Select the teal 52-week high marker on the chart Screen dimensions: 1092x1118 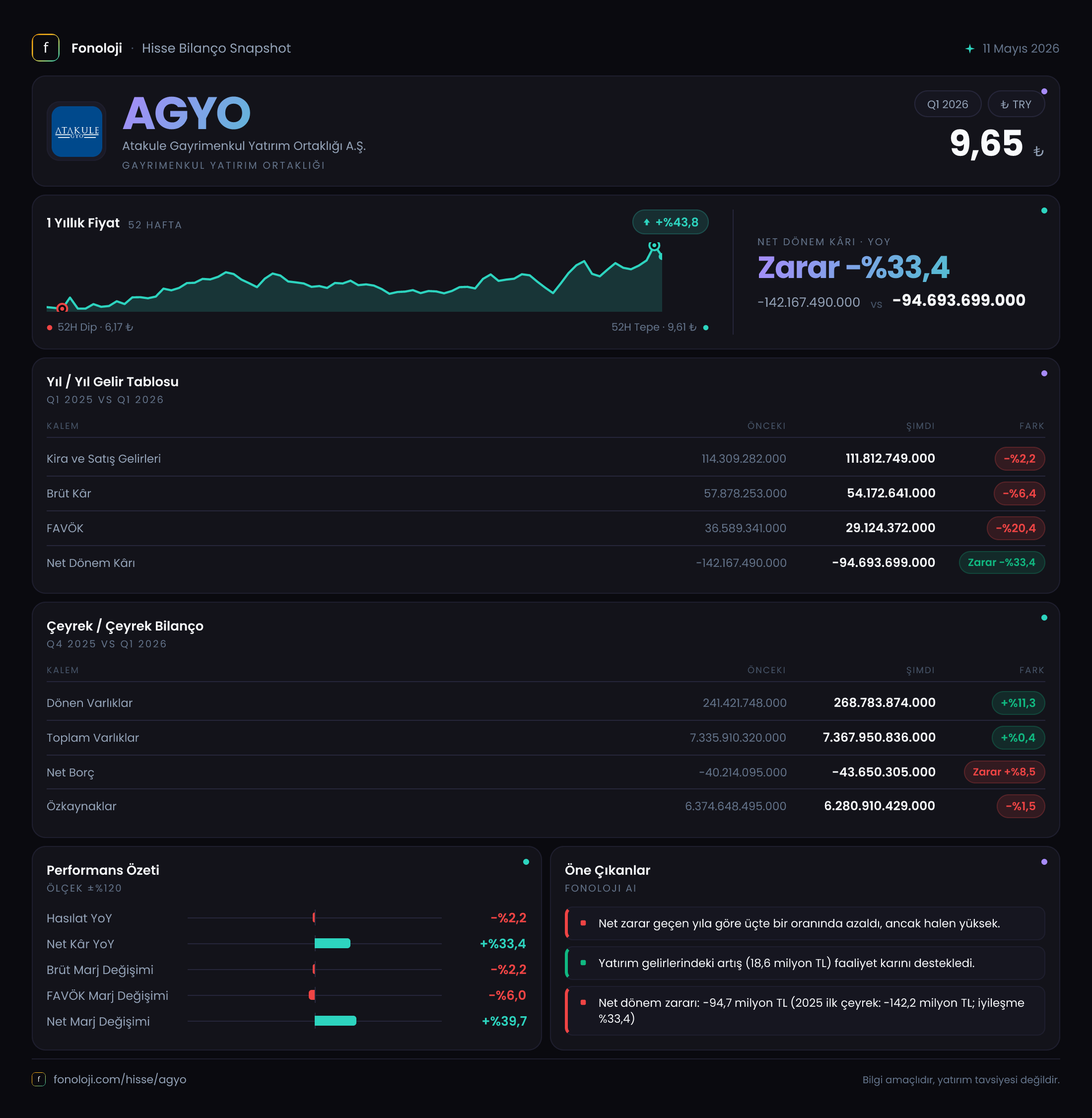click(654, 246)
